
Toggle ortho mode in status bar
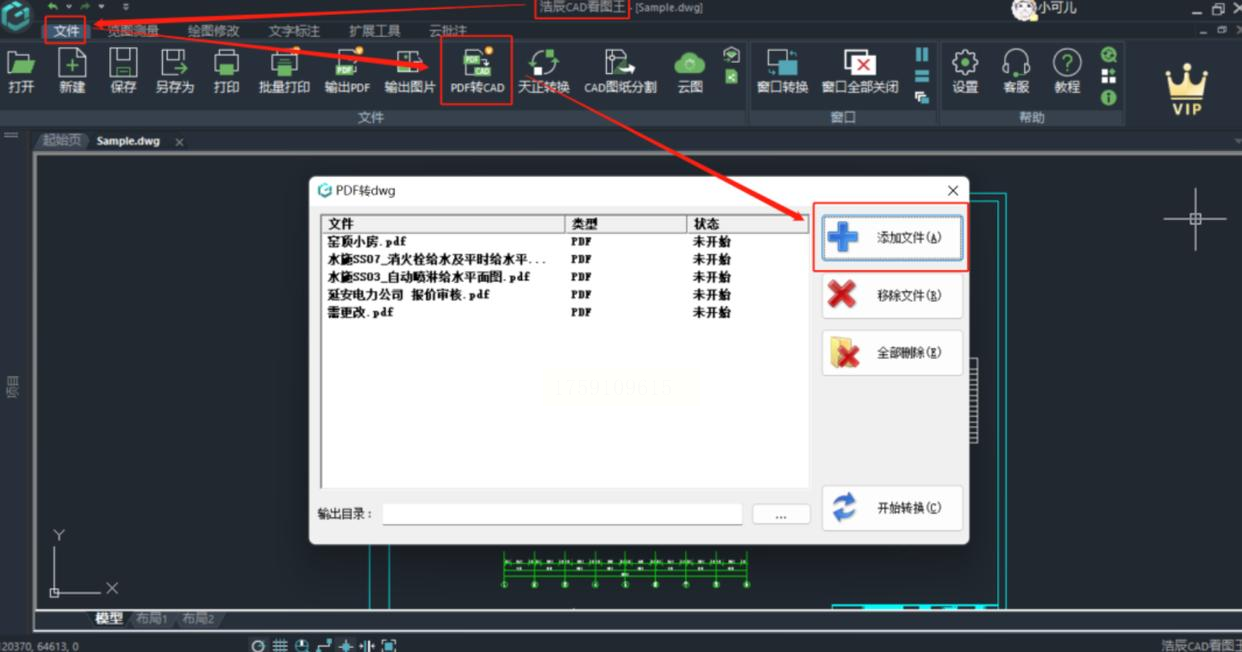(x=324, y=646)
